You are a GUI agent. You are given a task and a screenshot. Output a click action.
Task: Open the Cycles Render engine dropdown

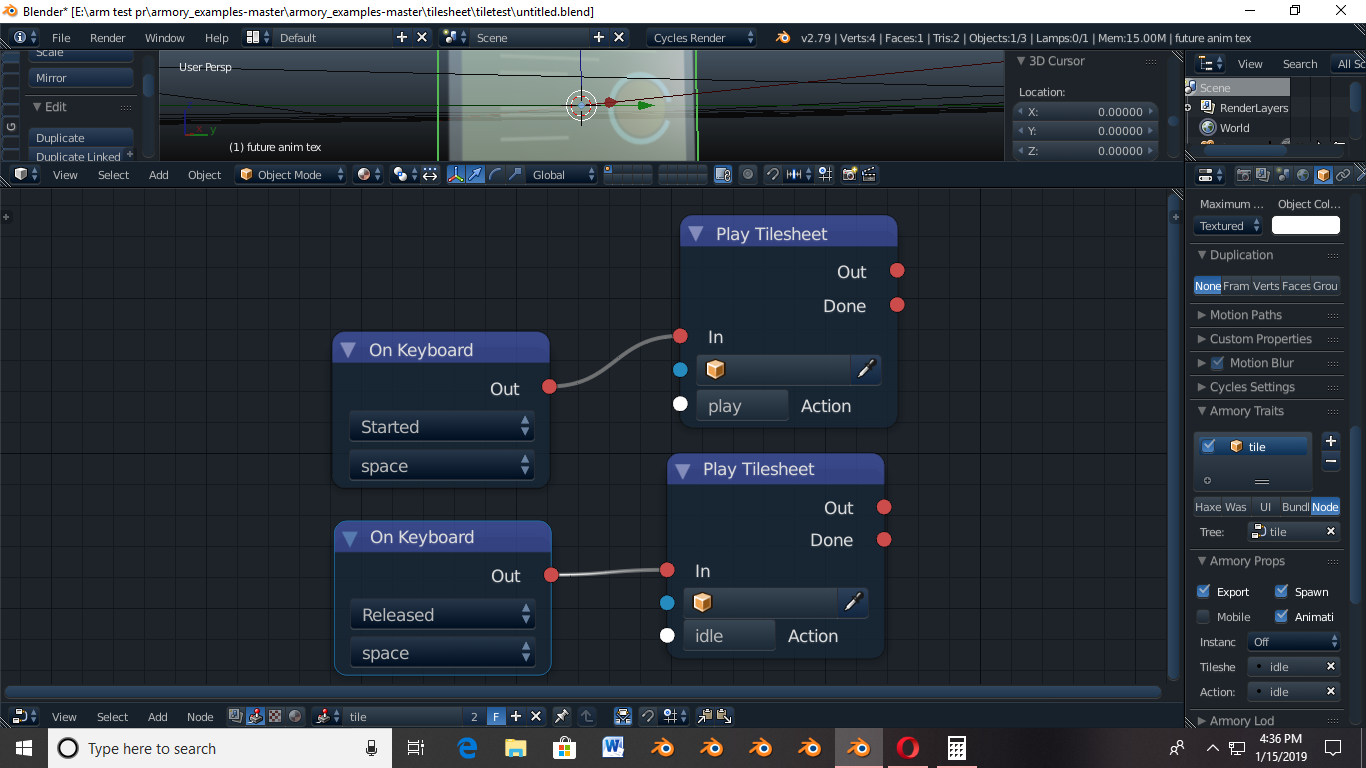coord(702,37)
